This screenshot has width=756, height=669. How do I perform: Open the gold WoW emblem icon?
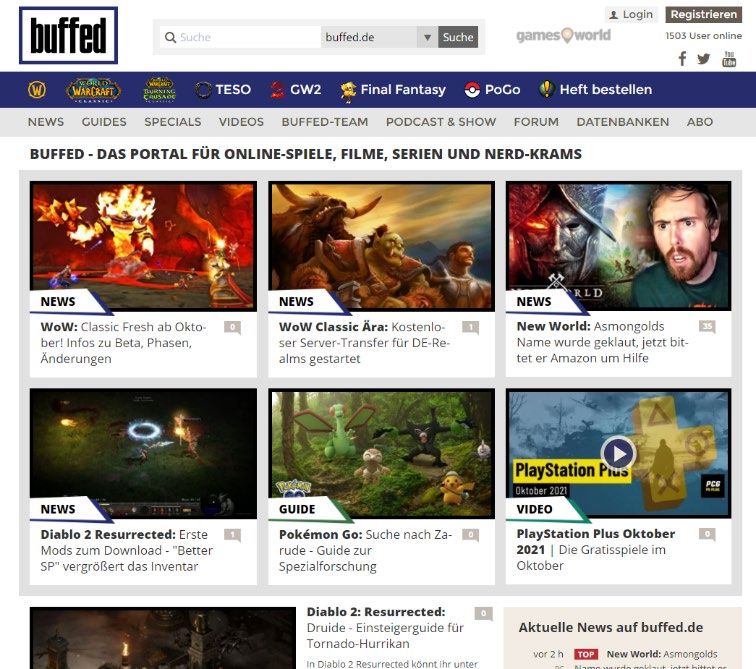click(37, 90)
